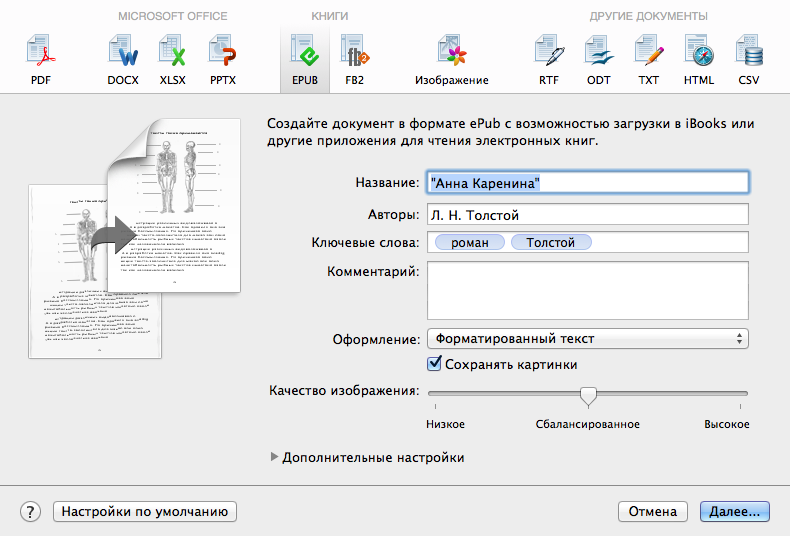
Task: Switch to the TXT format tab
Action: pos(649,58)
